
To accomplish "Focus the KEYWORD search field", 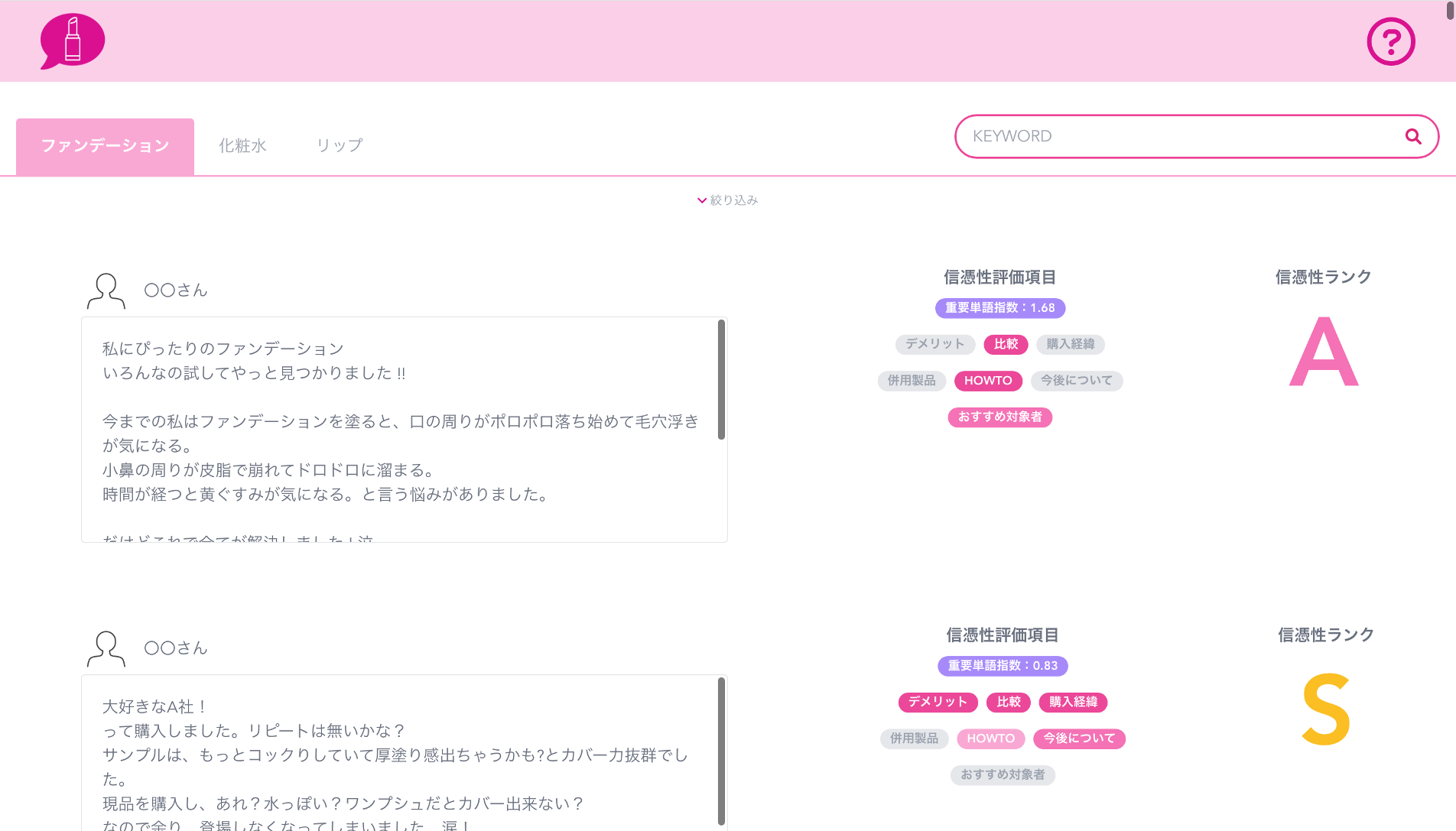I will tap(1197, 136).
